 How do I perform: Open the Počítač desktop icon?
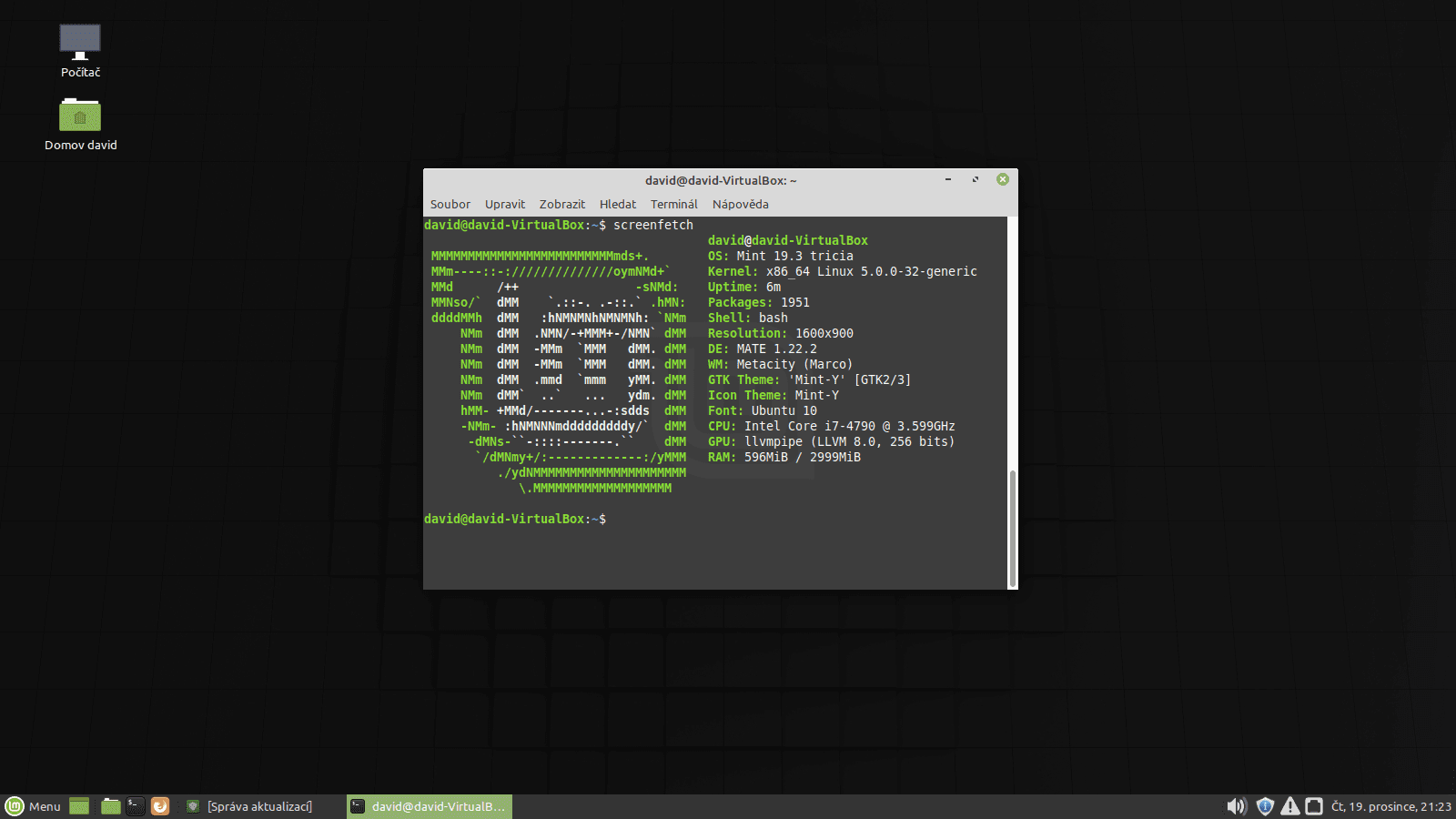click(x=79, y=41)
